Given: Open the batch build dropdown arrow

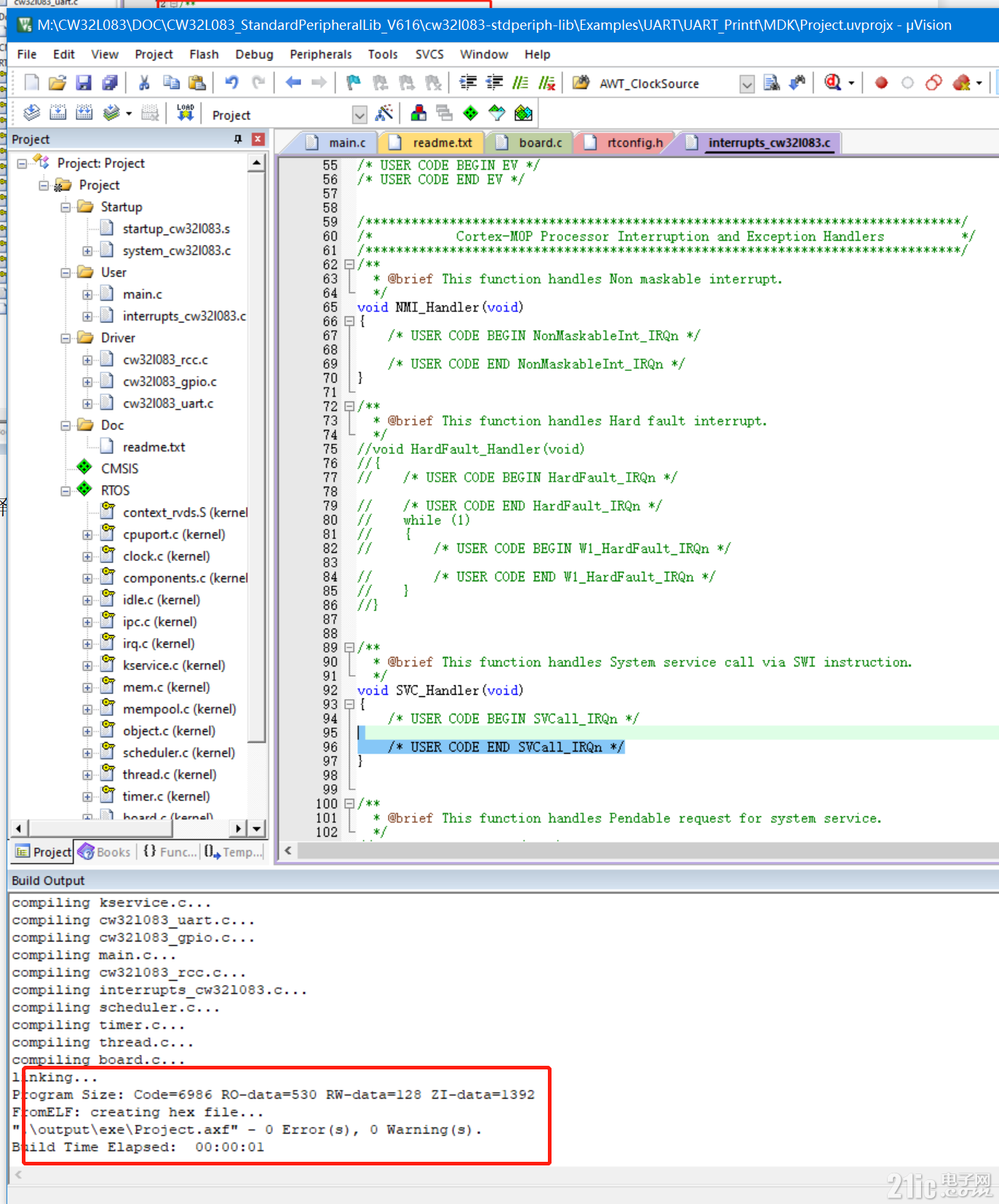Looking at the screenshot, I should tap(129, 113).
